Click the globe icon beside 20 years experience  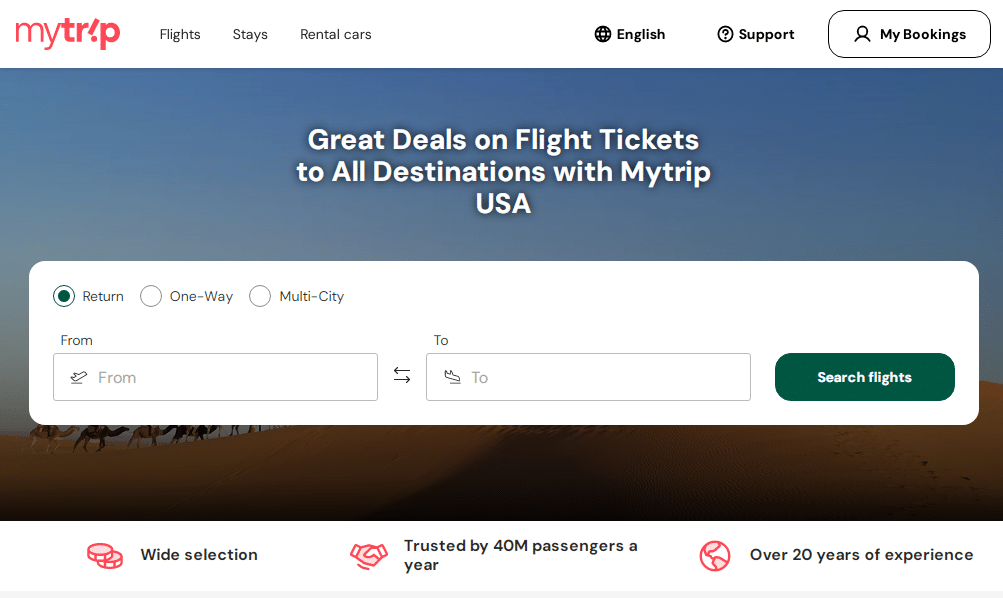[715, 555]
